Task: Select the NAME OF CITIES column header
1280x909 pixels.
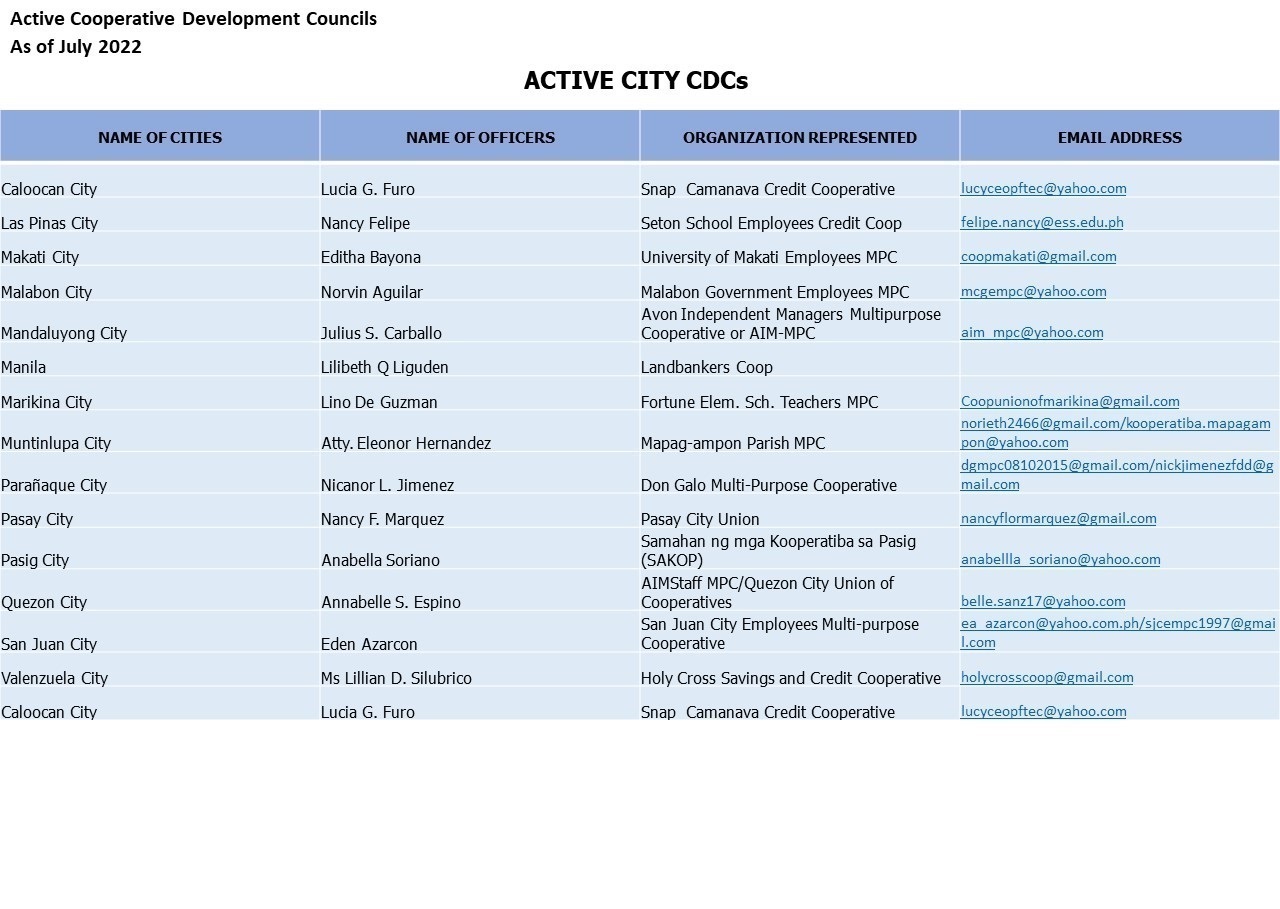Action: coord(160,137)
